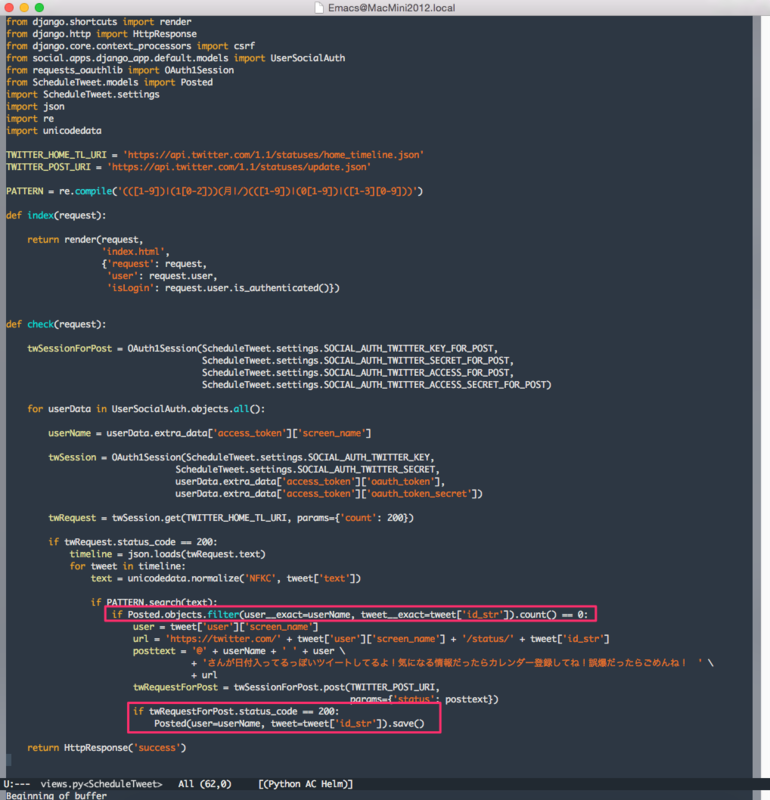
Task: Click 'UserSocialAuth' in the import line
Action: [x=308, y=58]
